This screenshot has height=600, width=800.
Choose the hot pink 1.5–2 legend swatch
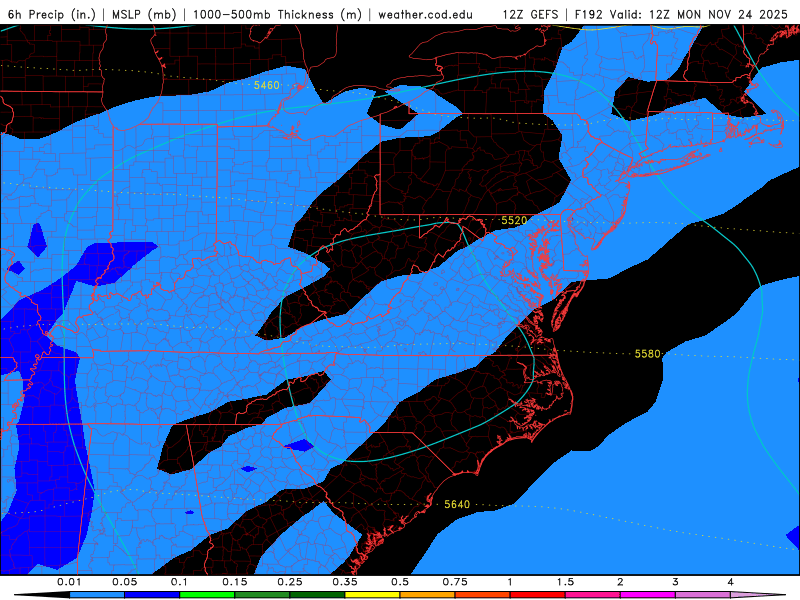click(x=593, y=595)
